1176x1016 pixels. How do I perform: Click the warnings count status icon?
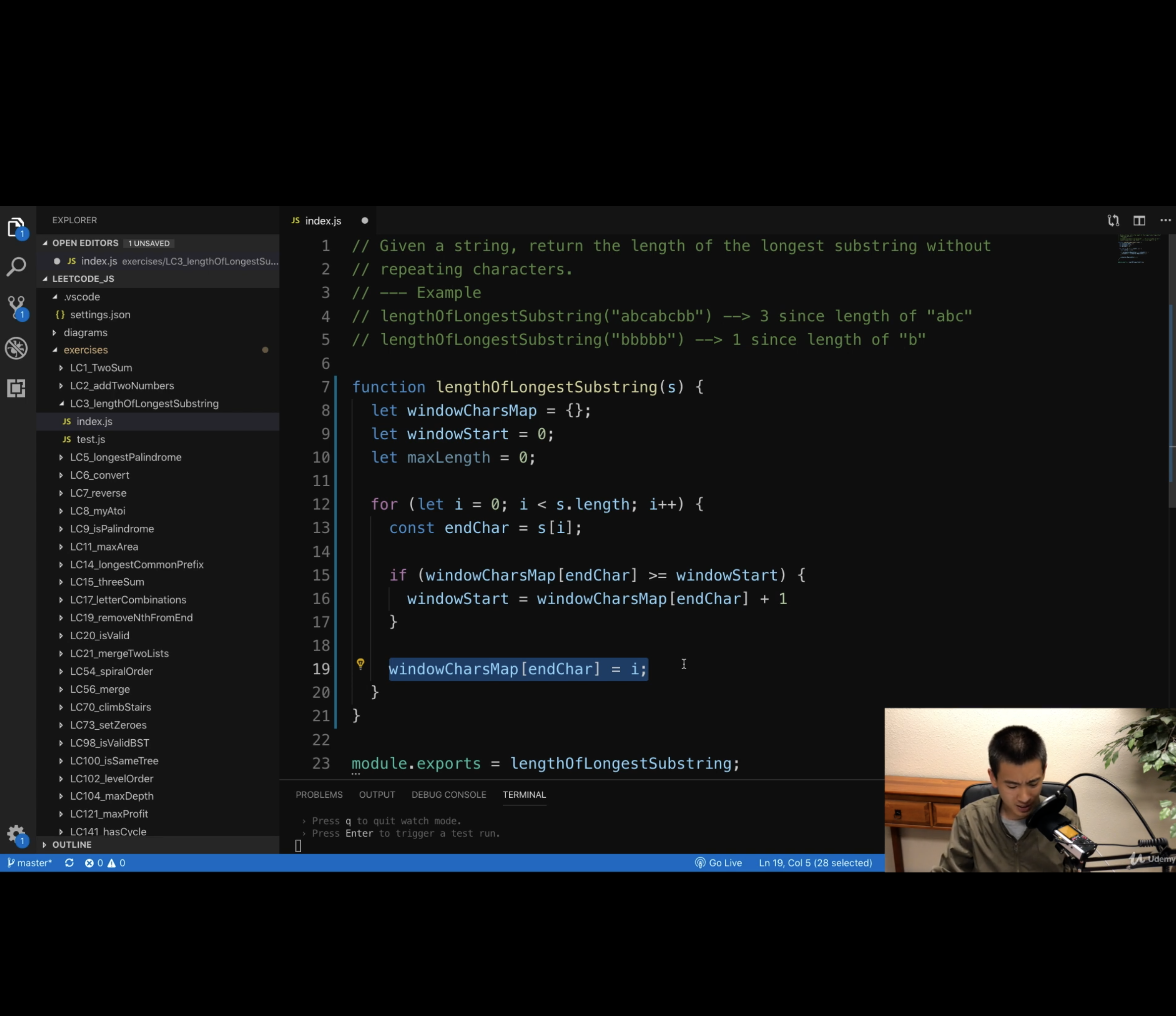[116, 863]
